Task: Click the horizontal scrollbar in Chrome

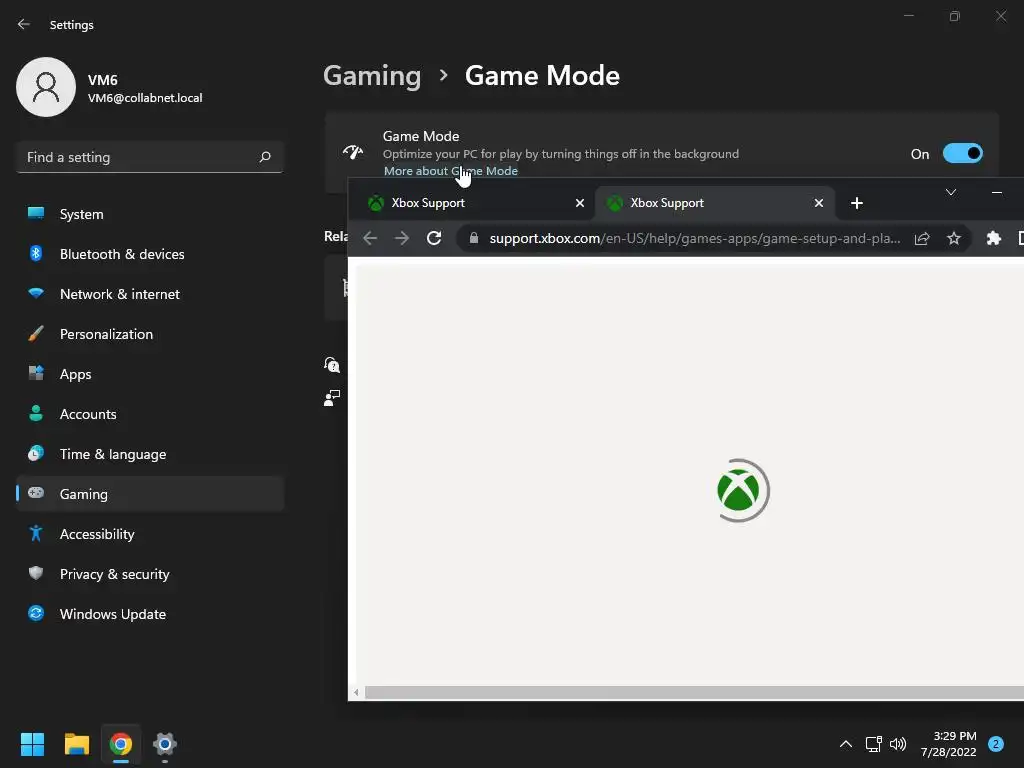Action: point(694,692)
